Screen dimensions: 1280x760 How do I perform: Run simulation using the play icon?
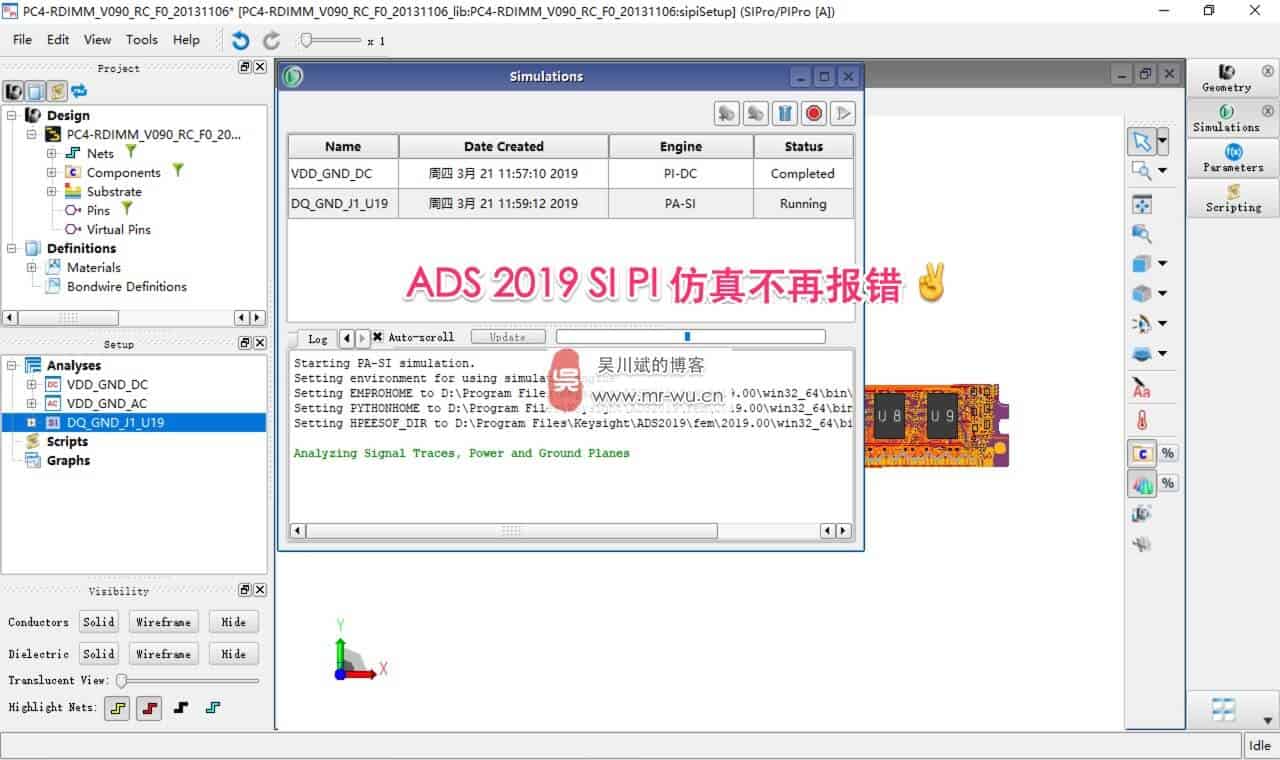(x=843, y=113)
